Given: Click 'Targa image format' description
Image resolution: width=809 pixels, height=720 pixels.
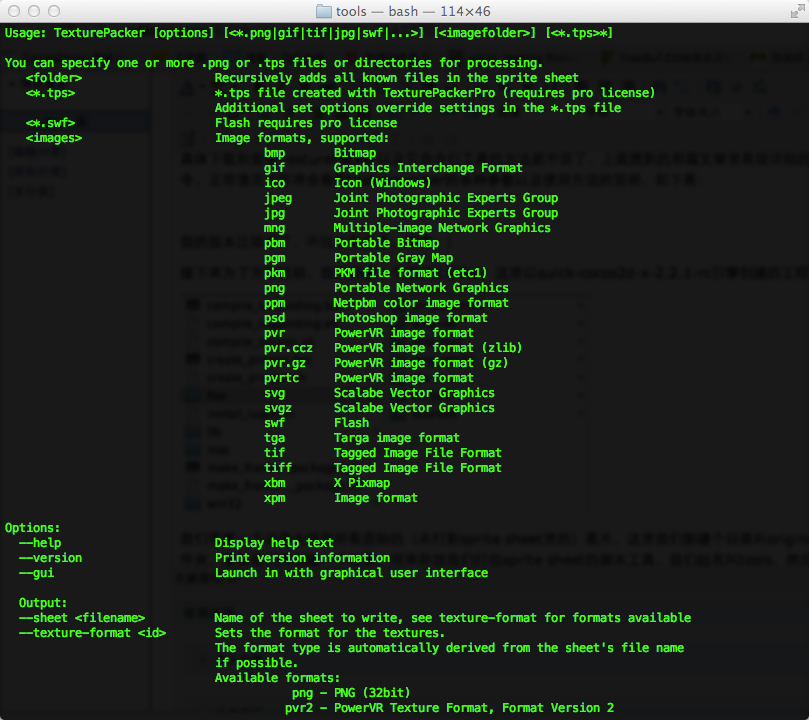Looking at the screenshot, I should (397, 438).
